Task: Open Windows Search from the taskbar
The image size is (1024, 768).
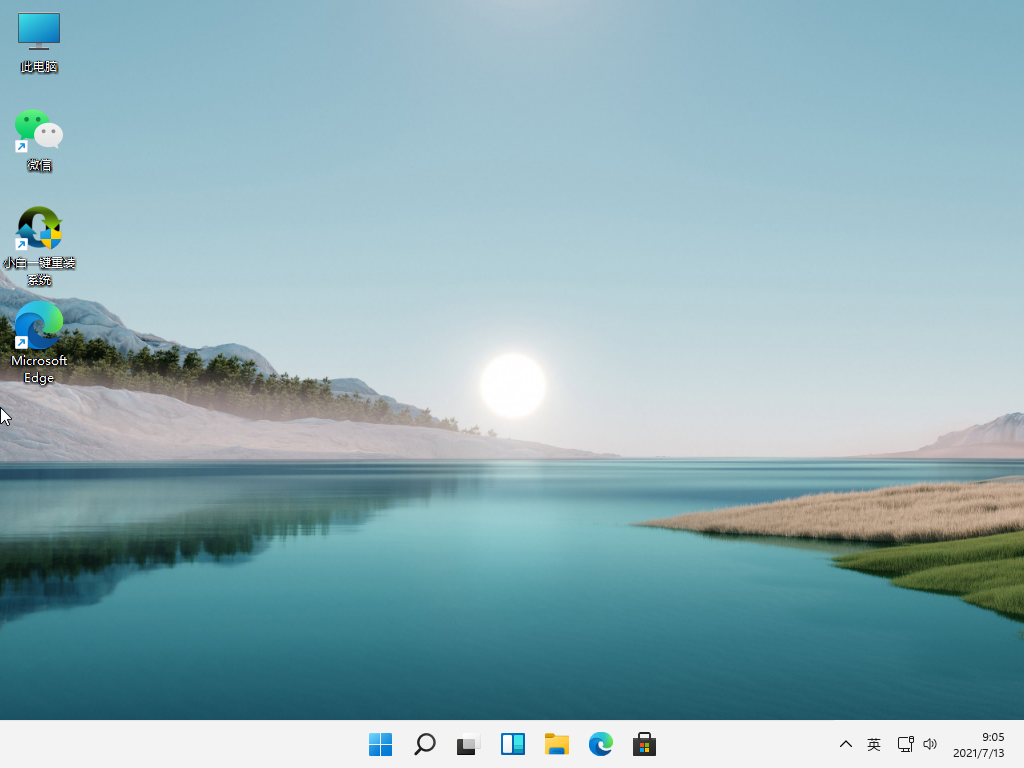Action: [424, 744]
